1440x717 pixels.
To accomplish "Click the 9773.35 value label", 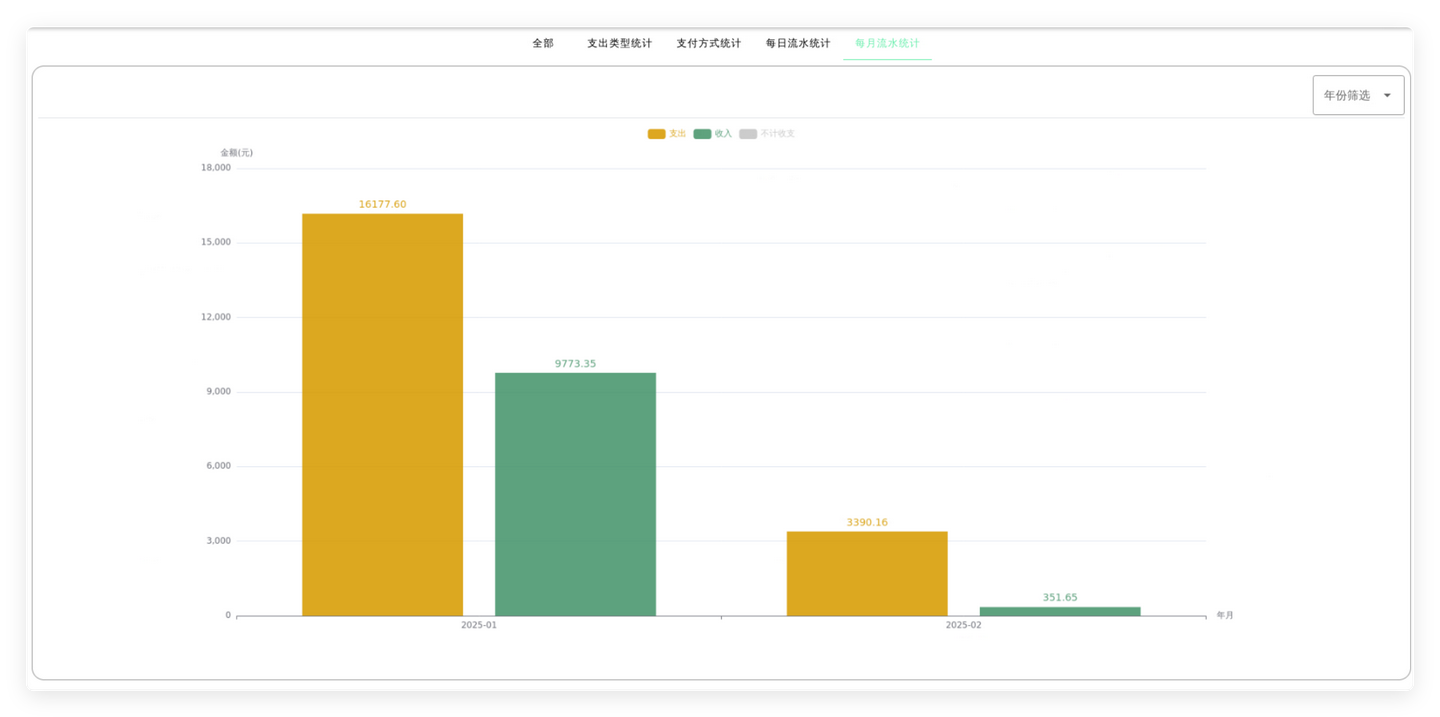I will pos(575,363).
